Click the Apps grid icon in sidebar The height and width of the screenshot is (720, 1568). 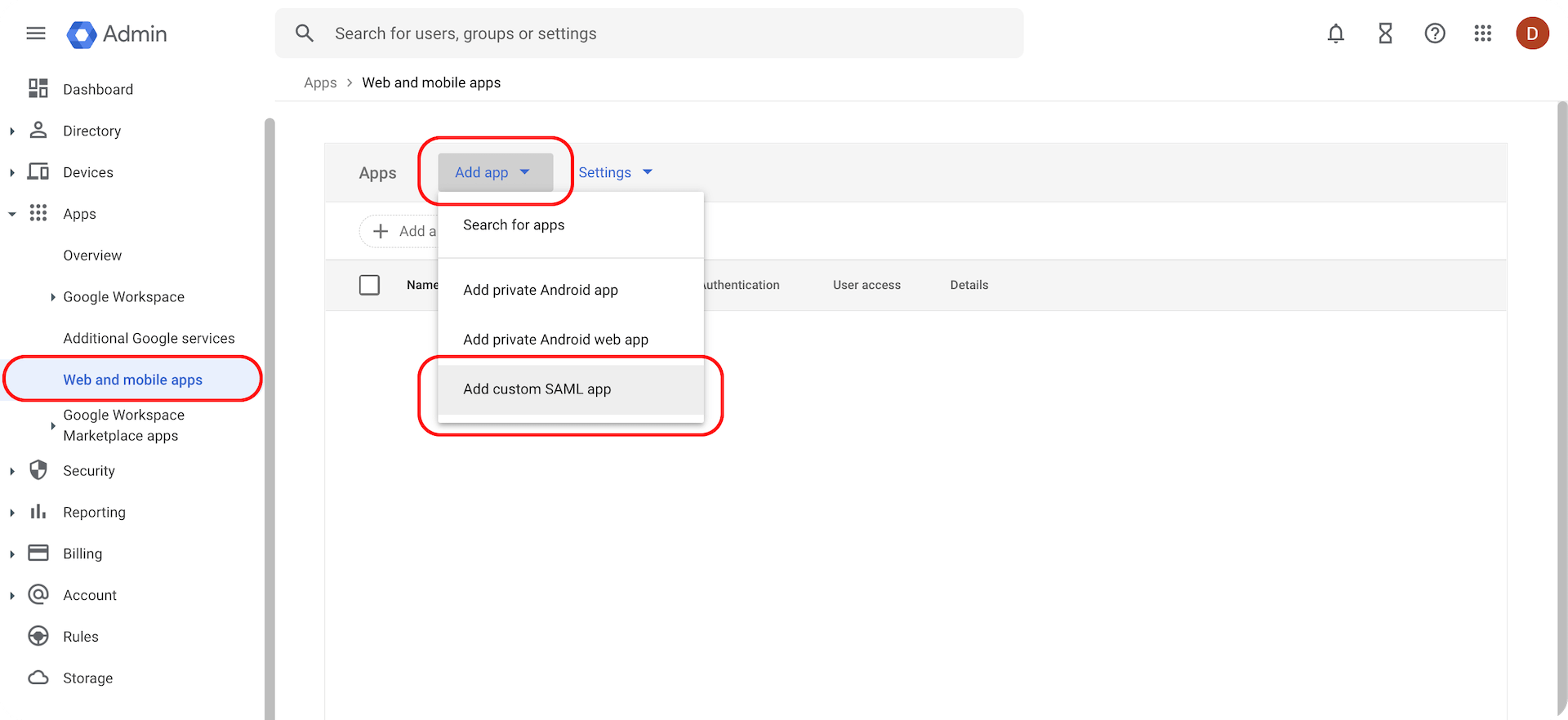[x=38, y=213]
